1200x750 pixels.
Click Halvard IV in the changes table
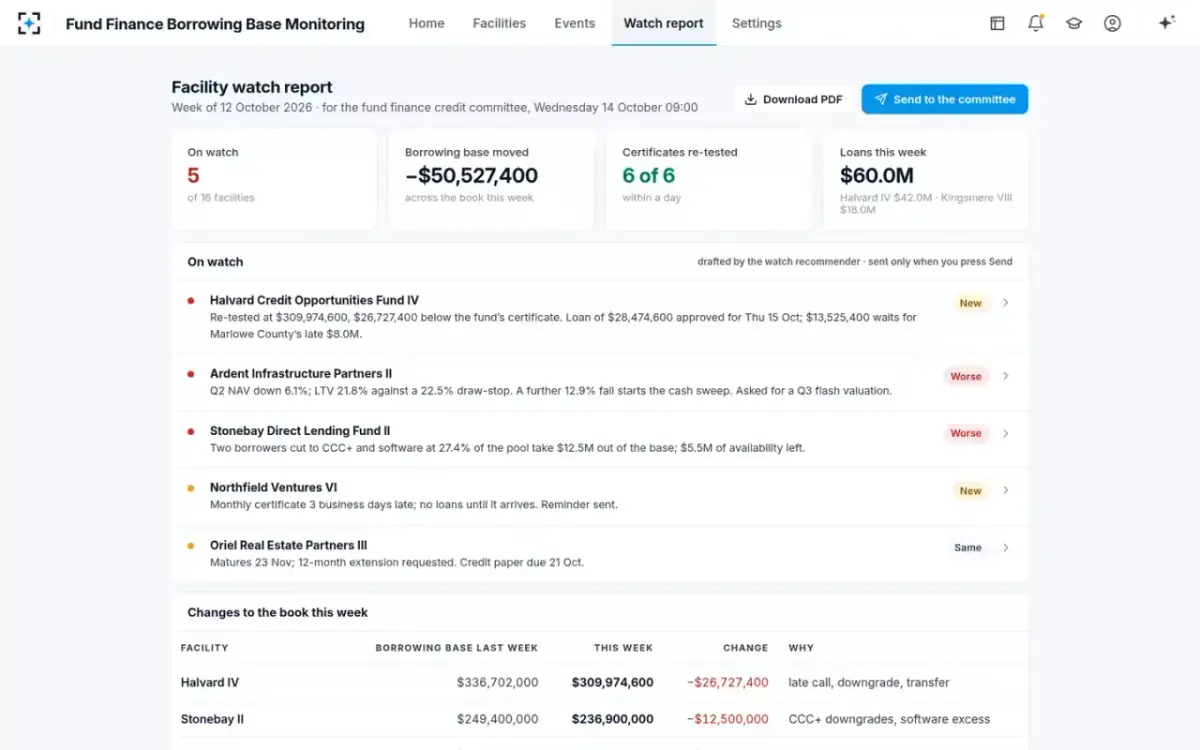pyautogui.click(x=210, y=683)
